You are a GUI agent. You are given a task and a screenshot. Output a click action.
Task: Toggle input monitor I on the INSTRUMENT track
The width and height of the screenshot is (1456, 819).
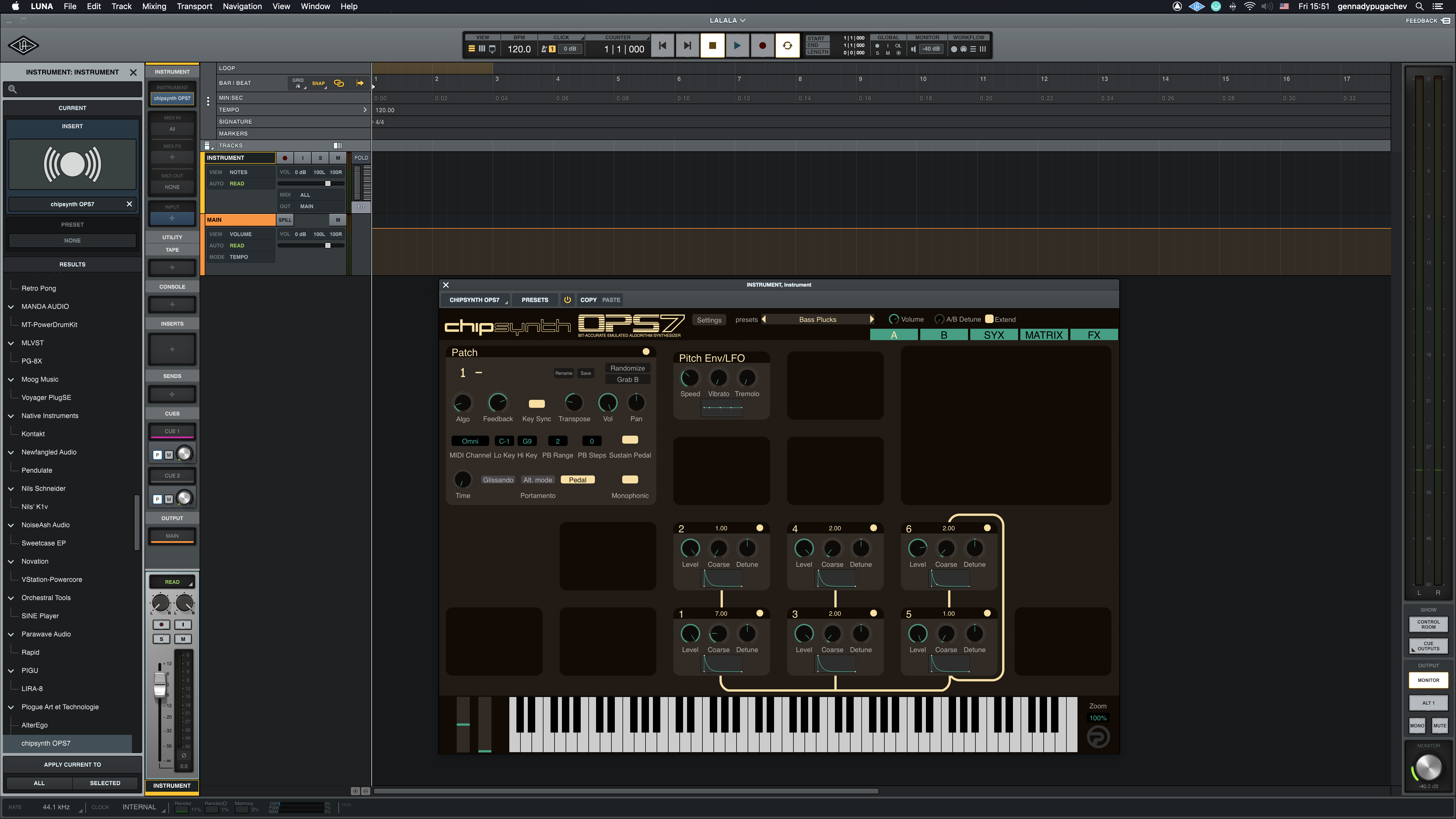coord(302,158)
